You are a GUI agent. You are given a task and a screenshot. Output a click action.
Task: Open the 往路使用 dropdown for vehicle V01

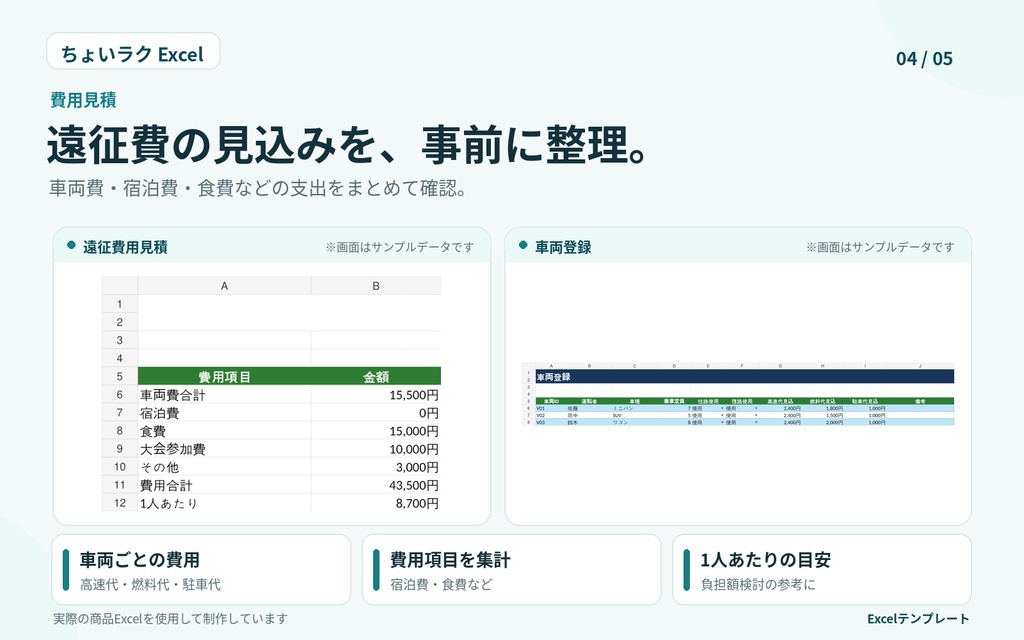722,408
